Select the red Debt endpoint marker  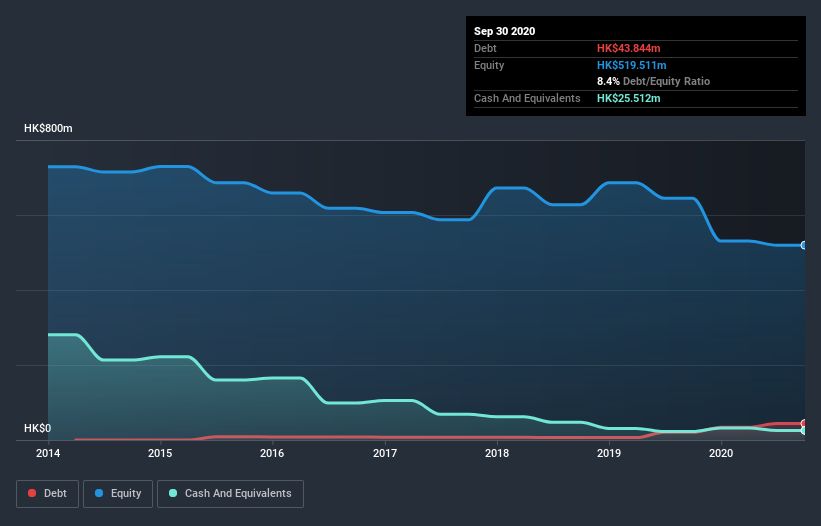tap(803, 424)
